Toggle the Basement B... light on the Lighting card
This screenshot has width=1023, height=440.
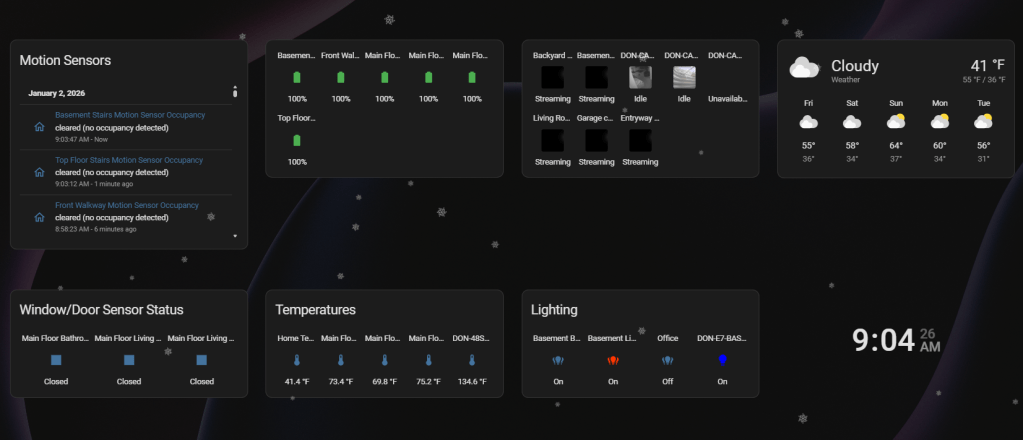click(x=557, y=360)
